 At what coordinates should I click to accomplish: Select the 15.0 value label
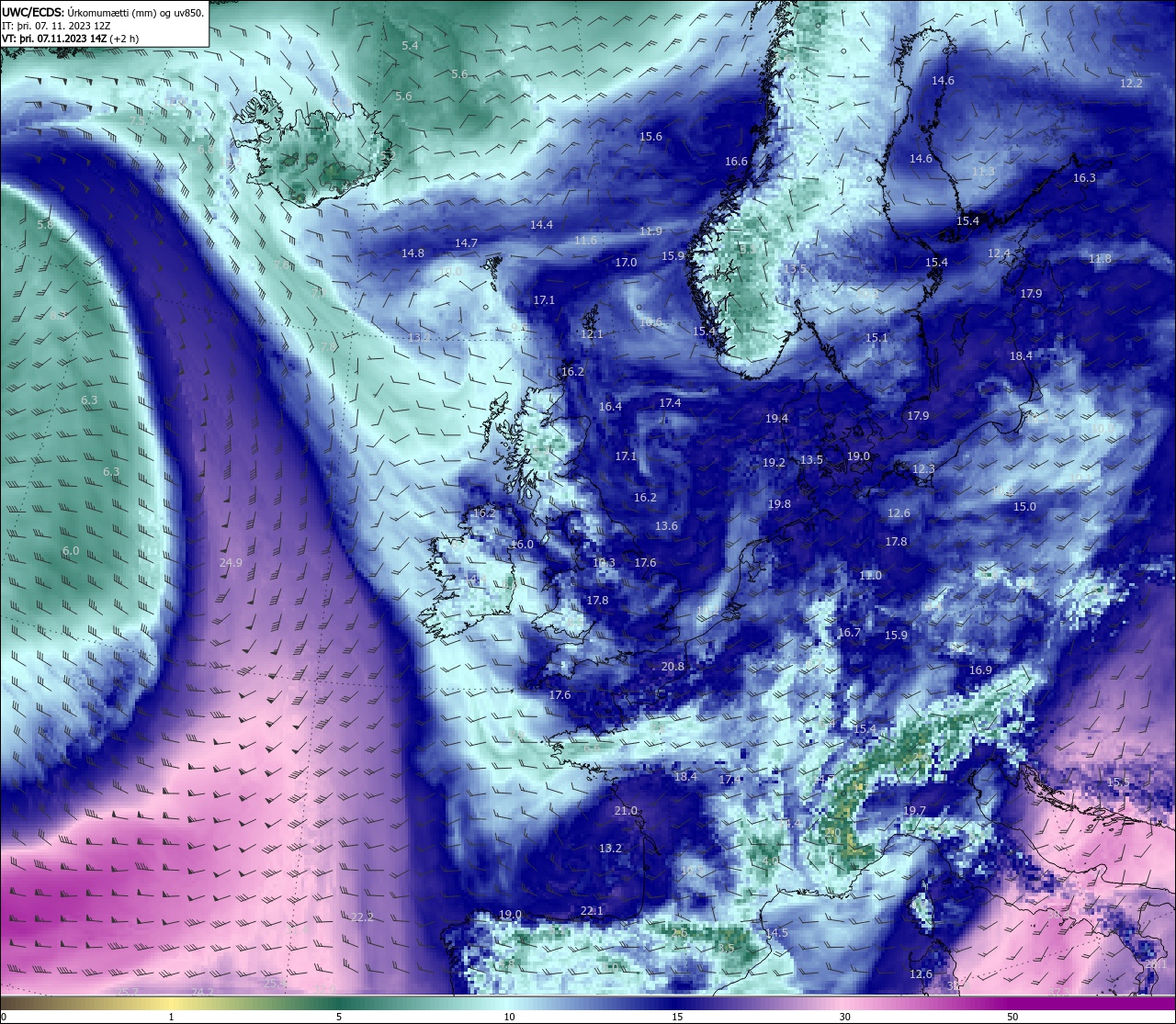(1024, 507)
